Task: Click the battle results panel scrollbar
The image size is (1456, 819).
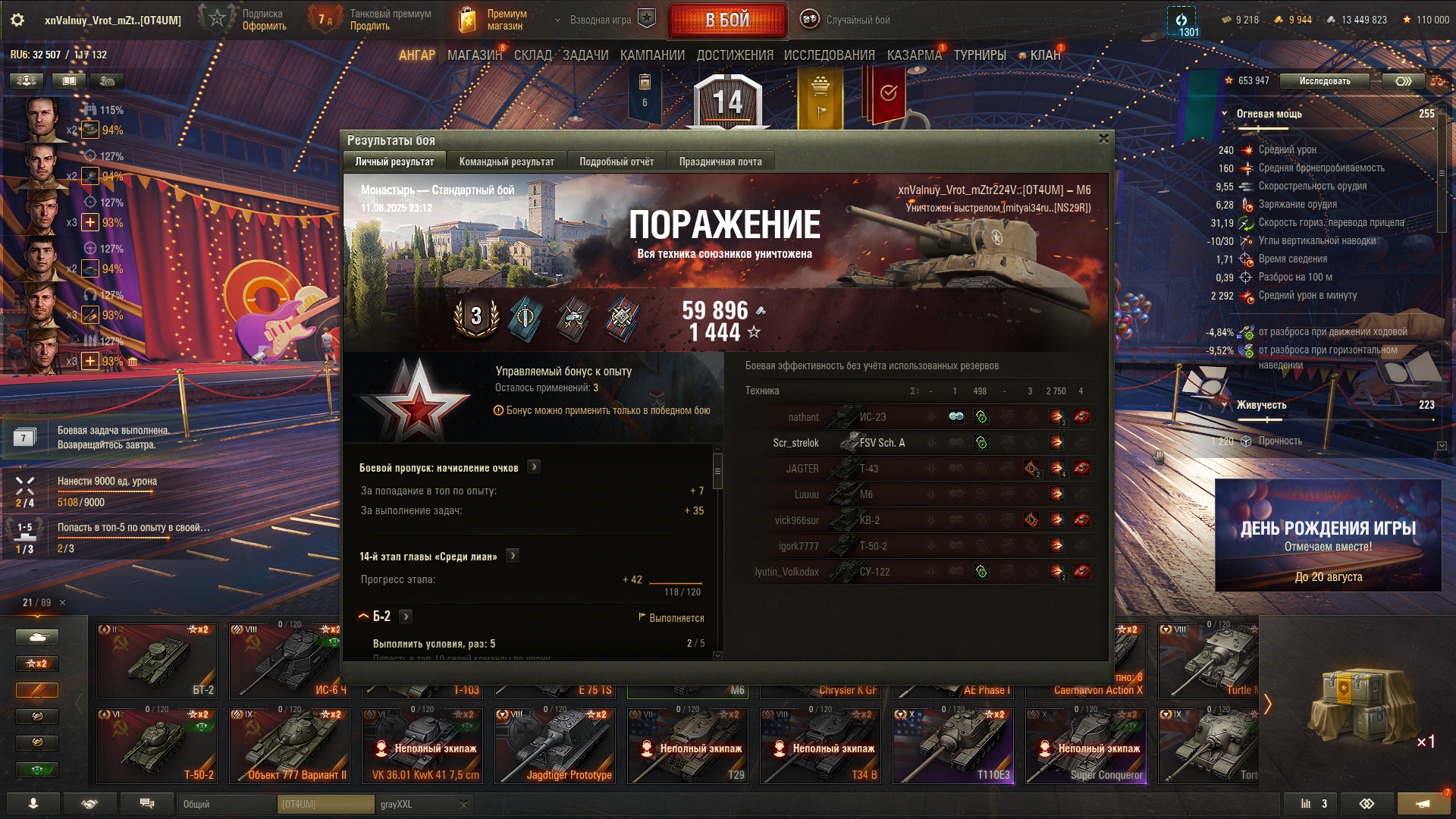Action: coord(717,472)
